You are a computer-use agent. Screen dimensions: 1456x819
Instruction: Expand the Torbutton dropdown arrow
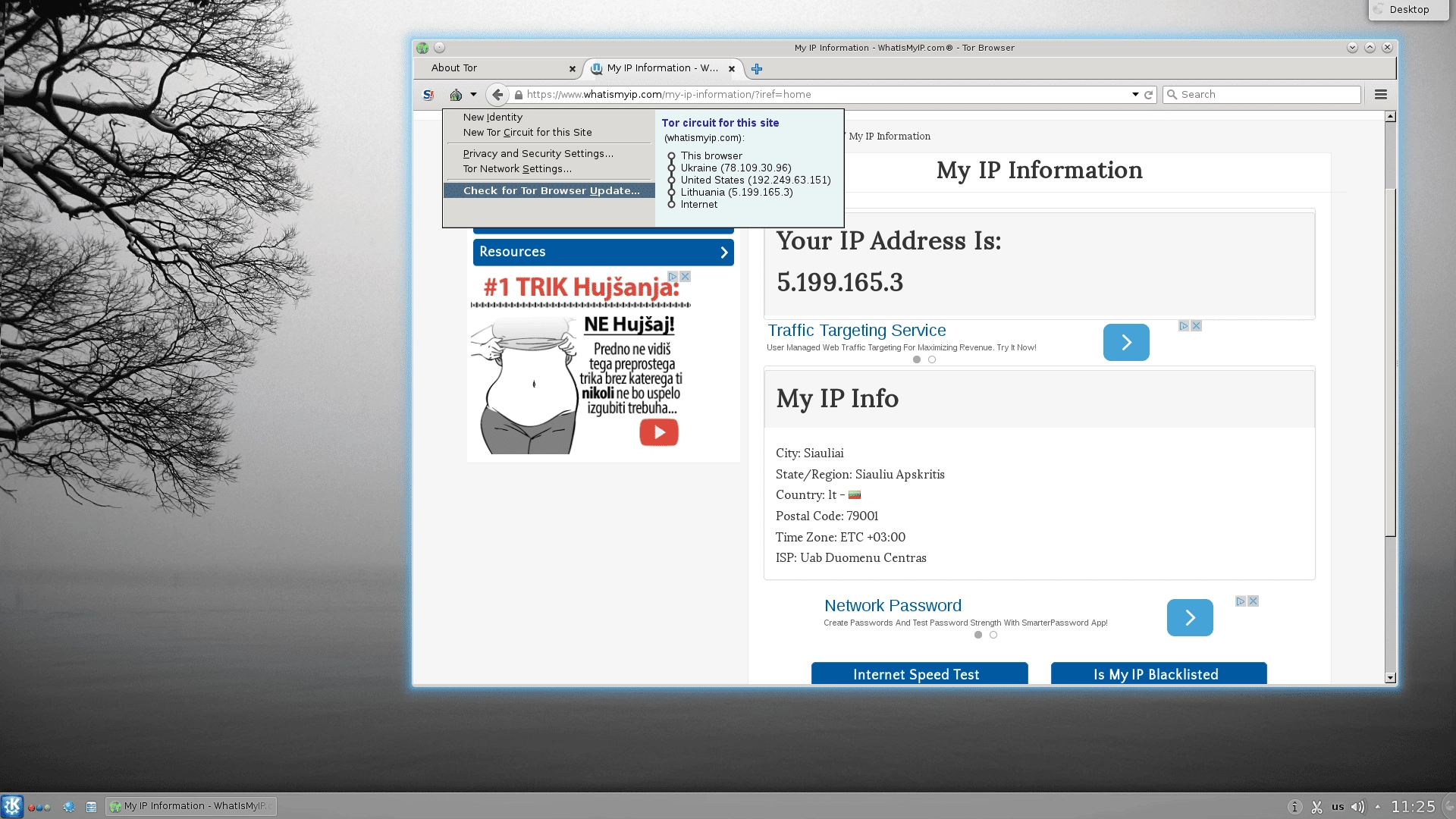pyautogui.click(x=473, y=95)
